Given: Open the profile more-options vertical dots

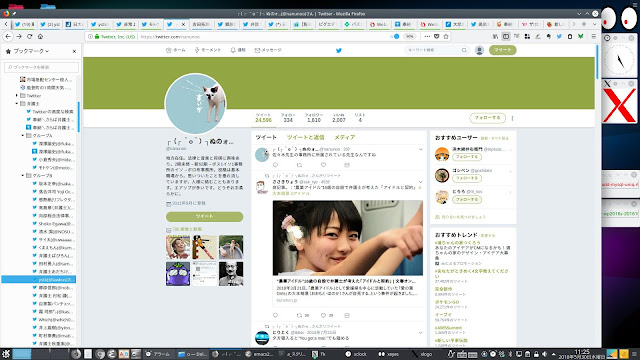Looking at the screenshot, I should point(512,118).
